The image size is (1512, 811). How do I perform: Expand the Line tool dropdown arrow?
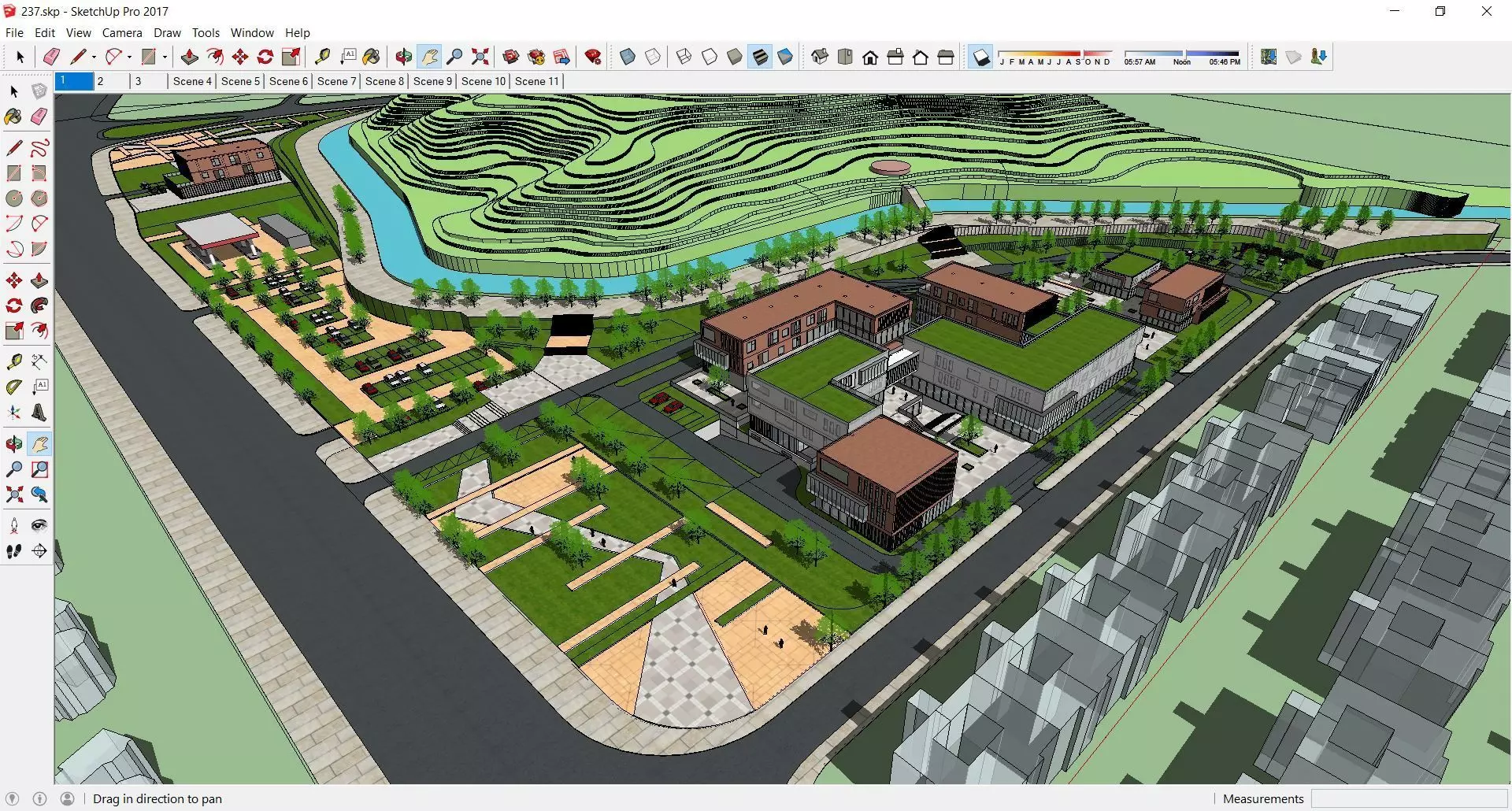click(x=94, y=57)
